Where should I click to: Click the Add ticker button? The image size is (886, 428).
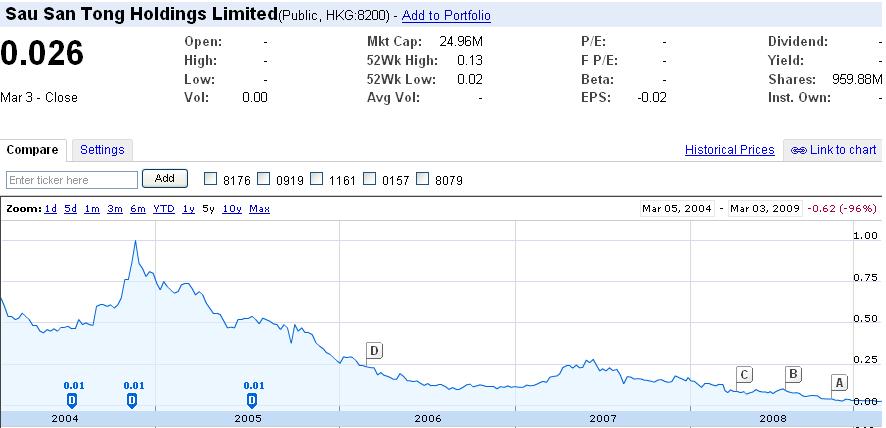(164, 179)
